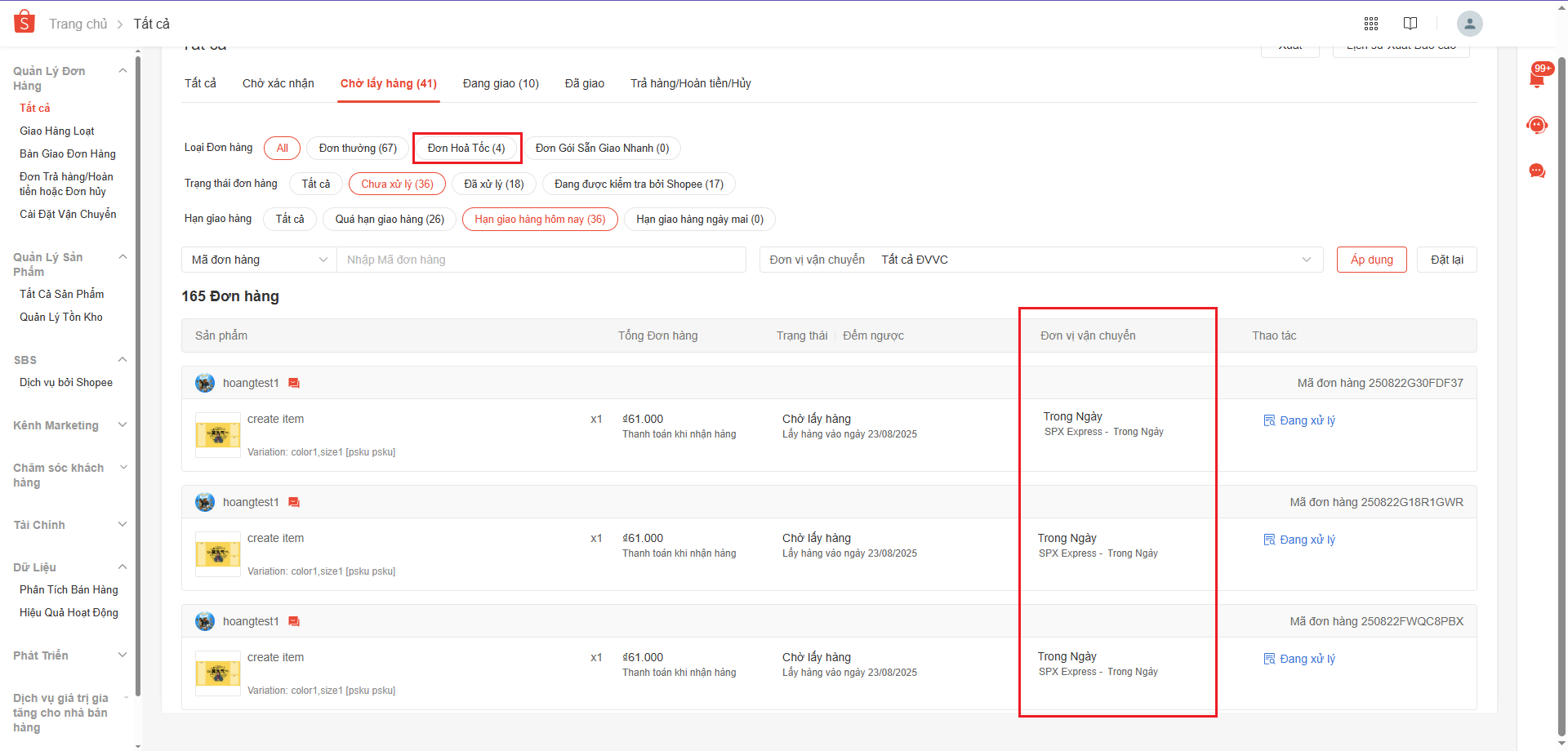Click the Nhập Mã đơn hàng input field
The width and height of the screenshot is (1568, 751).
[x=541, y=260]
